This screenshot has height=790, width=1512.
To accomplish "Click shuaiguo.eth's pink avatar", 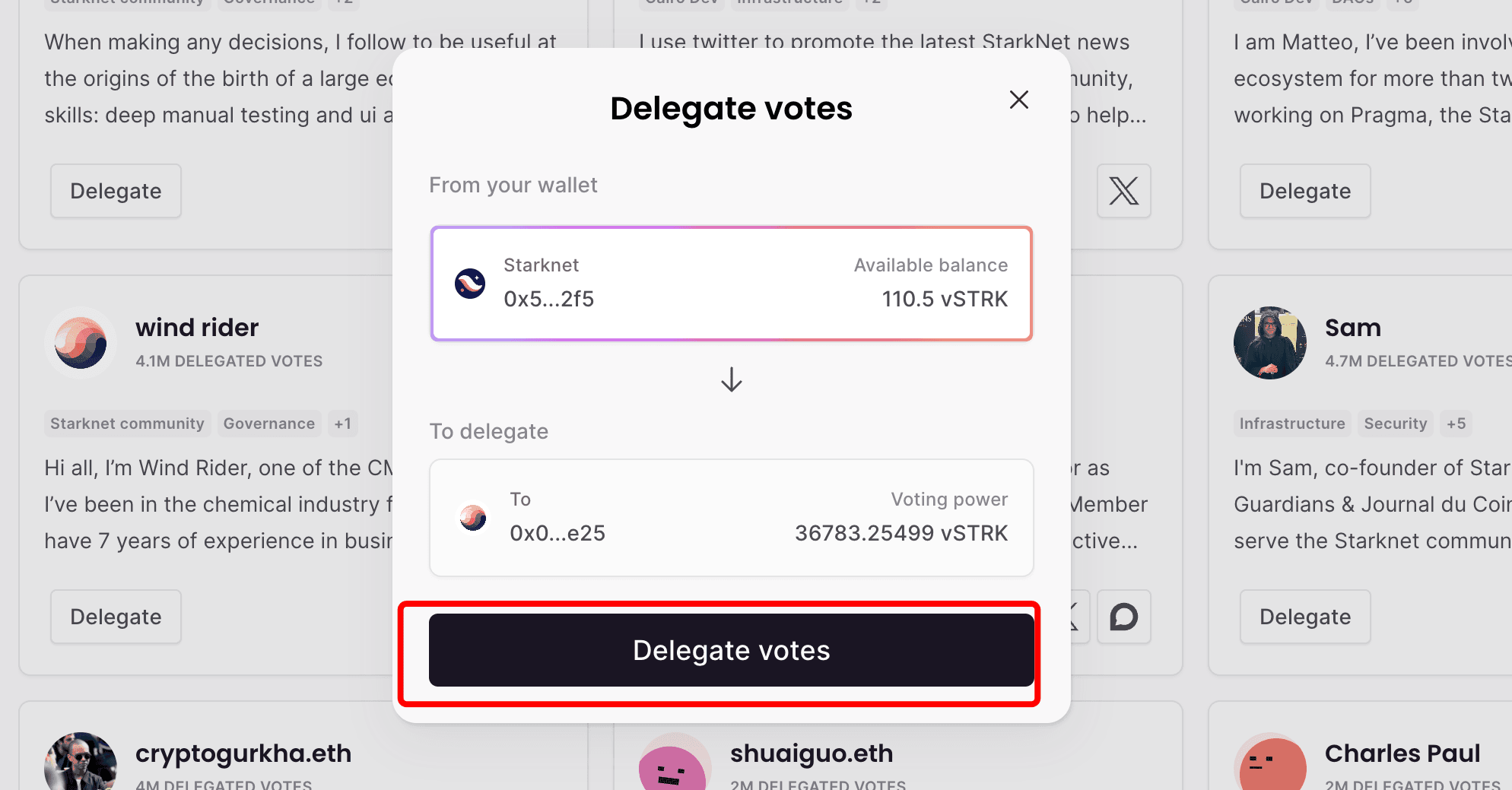I will point(672,764).
